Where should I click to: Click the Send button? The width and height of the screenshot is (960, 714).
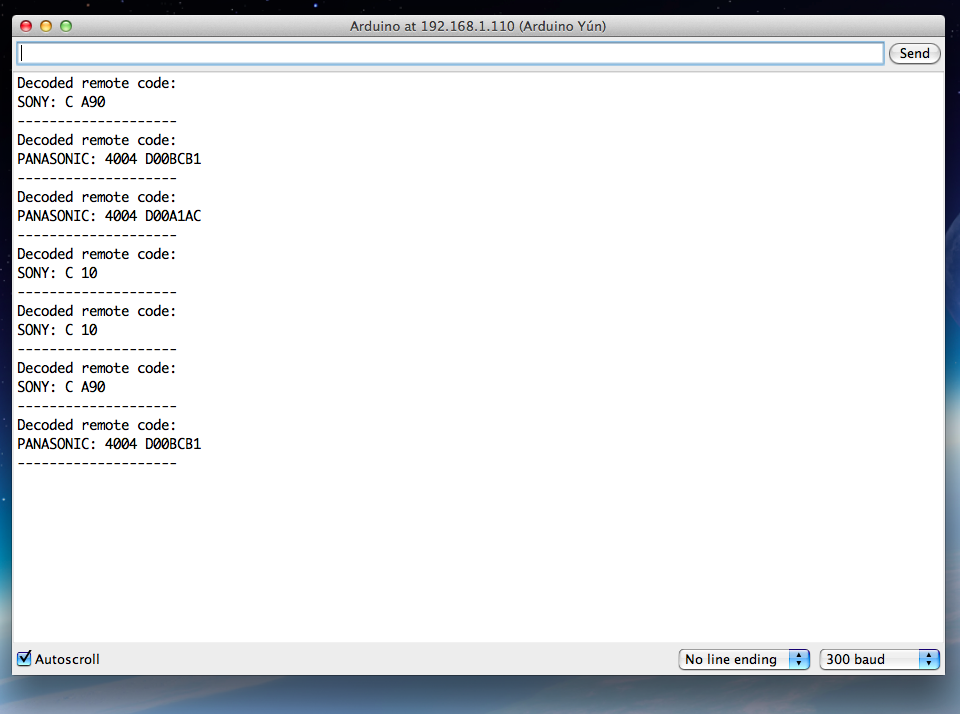pos(914,53)
